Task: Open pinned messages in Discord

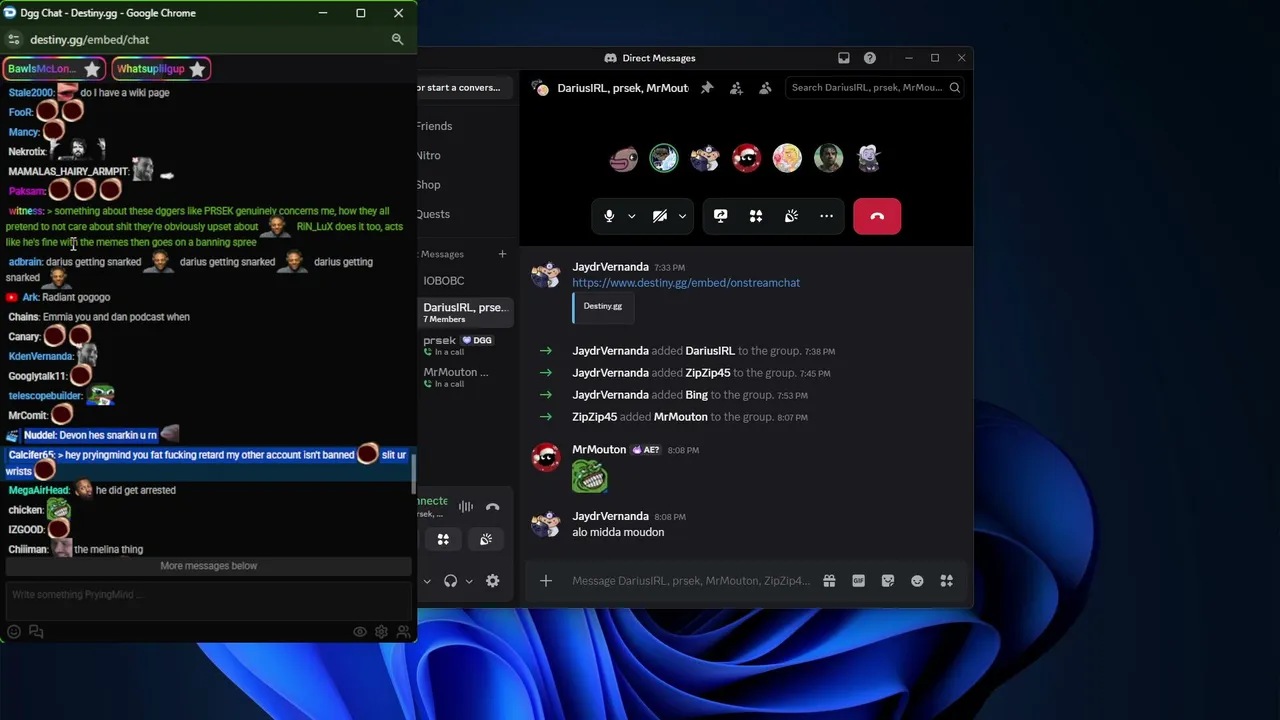Action: pos(707,88)
